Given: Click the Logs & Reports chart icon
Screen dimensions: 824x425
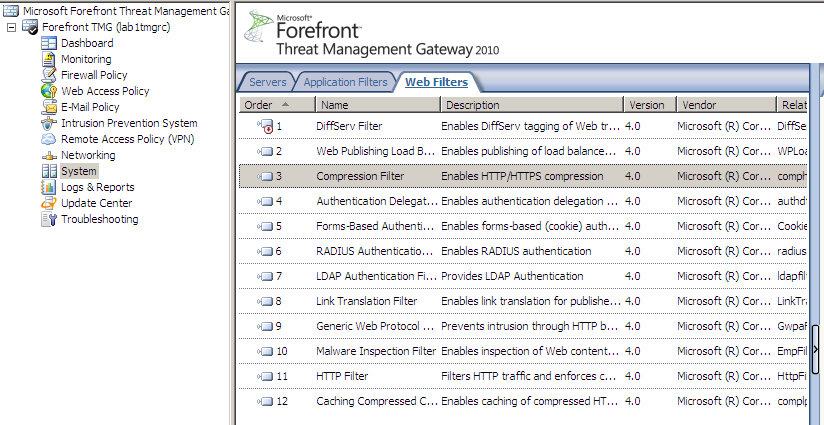Looking at the screenshot, I should (49, 187).
